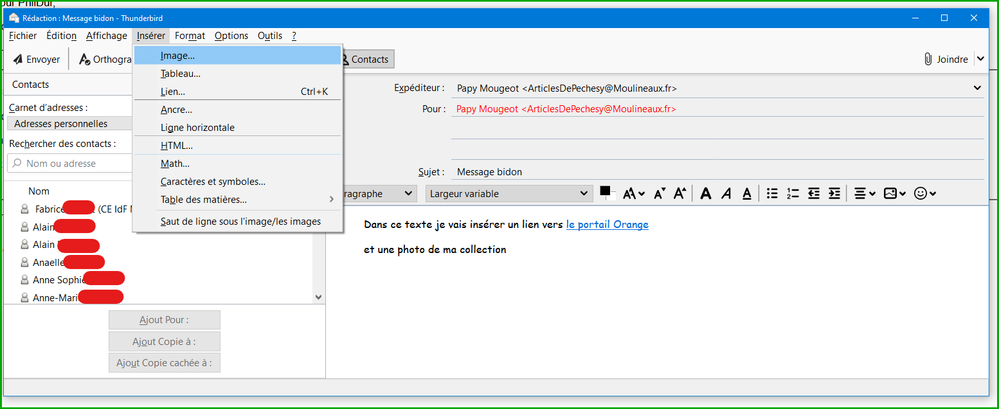
Task: Click the bold text formatting icon
Action: pyautogui.click(x=706, y=194)
